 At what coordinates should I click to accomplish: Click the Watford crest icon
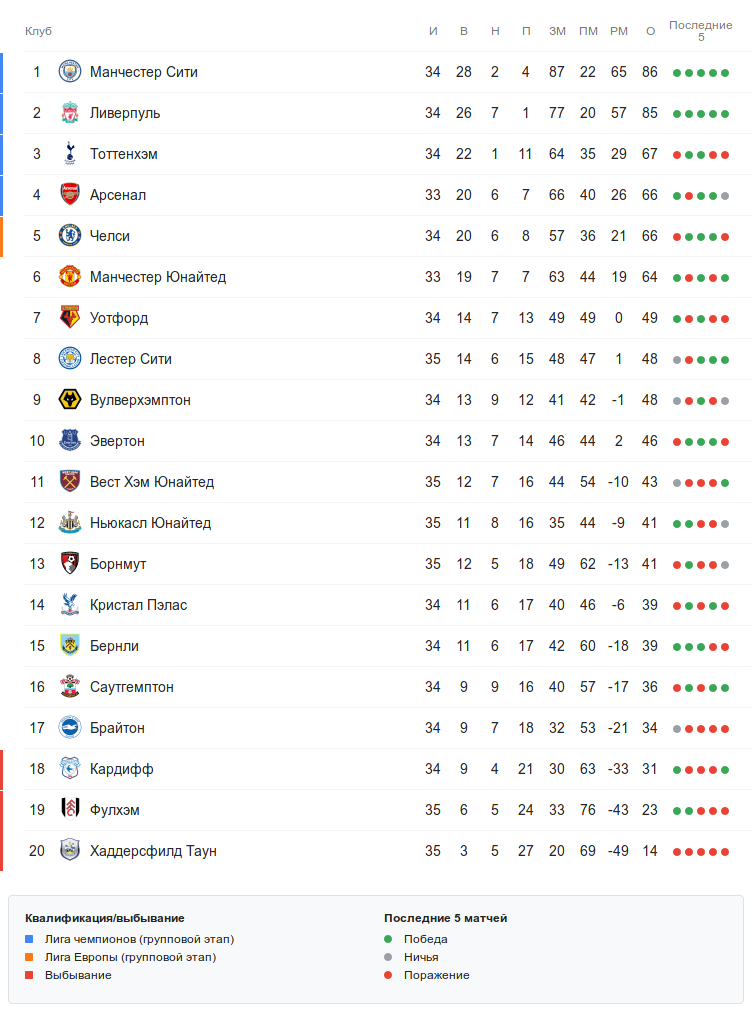tap(69, 318)
